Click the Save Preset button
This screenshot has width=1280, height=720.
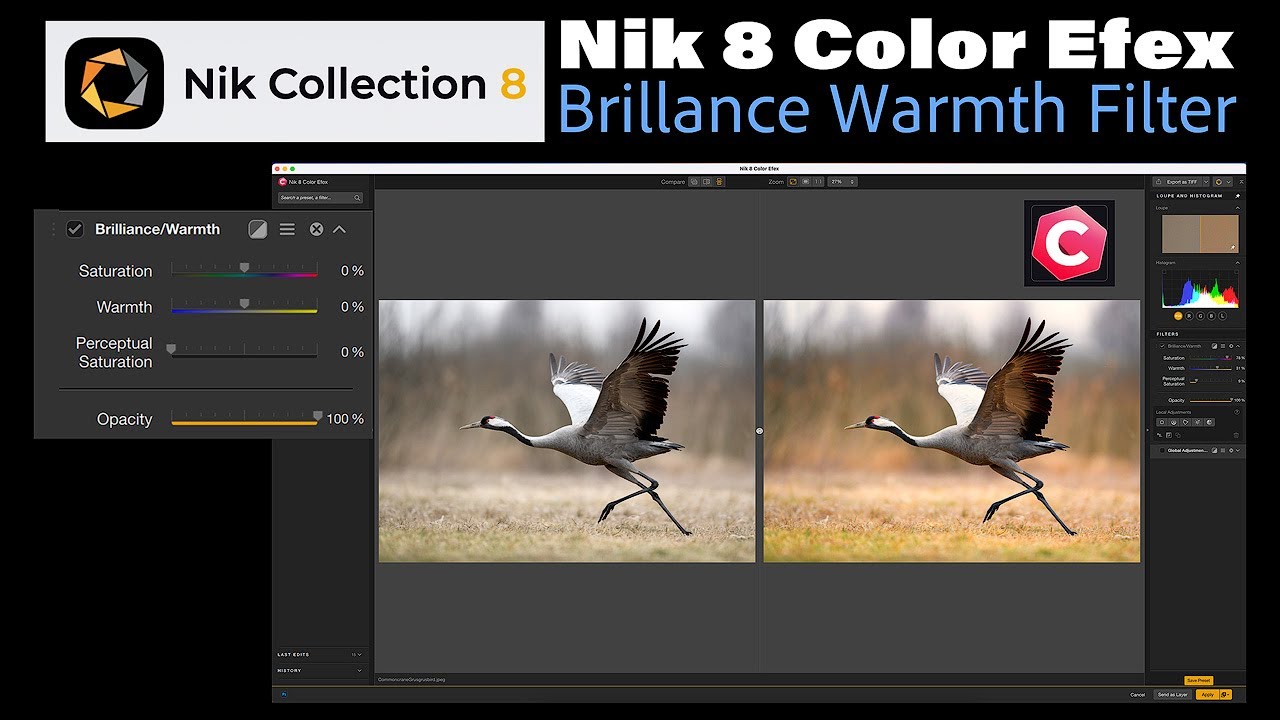[x=1198, y=680]
